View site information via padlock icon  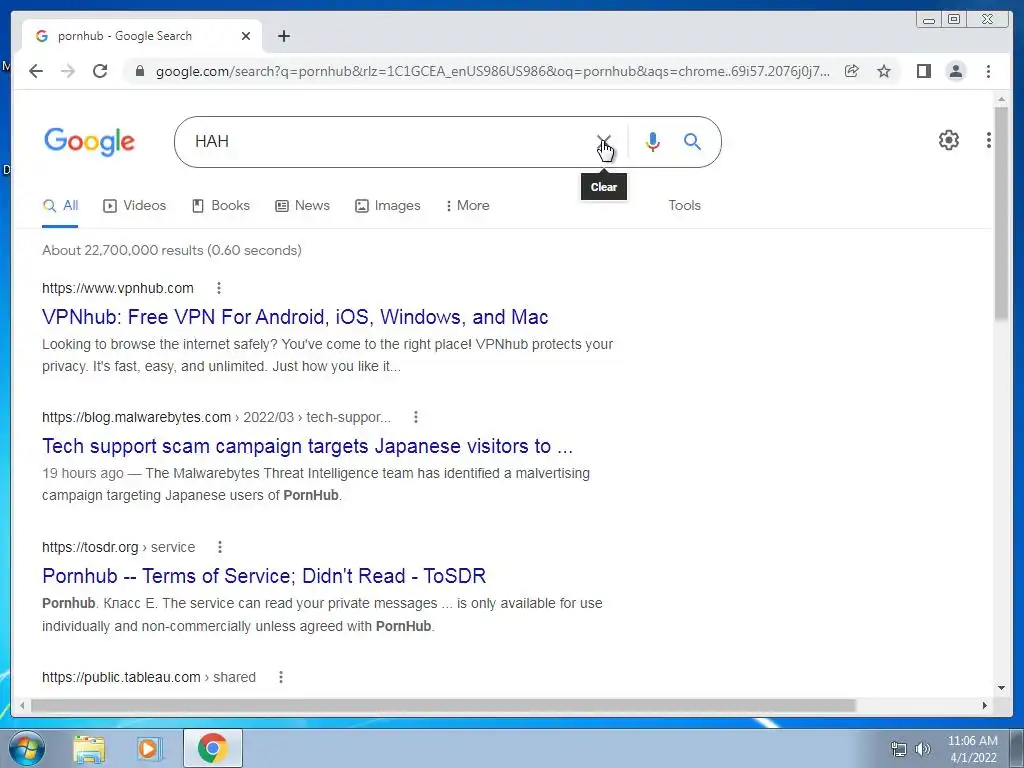[x=139, y=71]
